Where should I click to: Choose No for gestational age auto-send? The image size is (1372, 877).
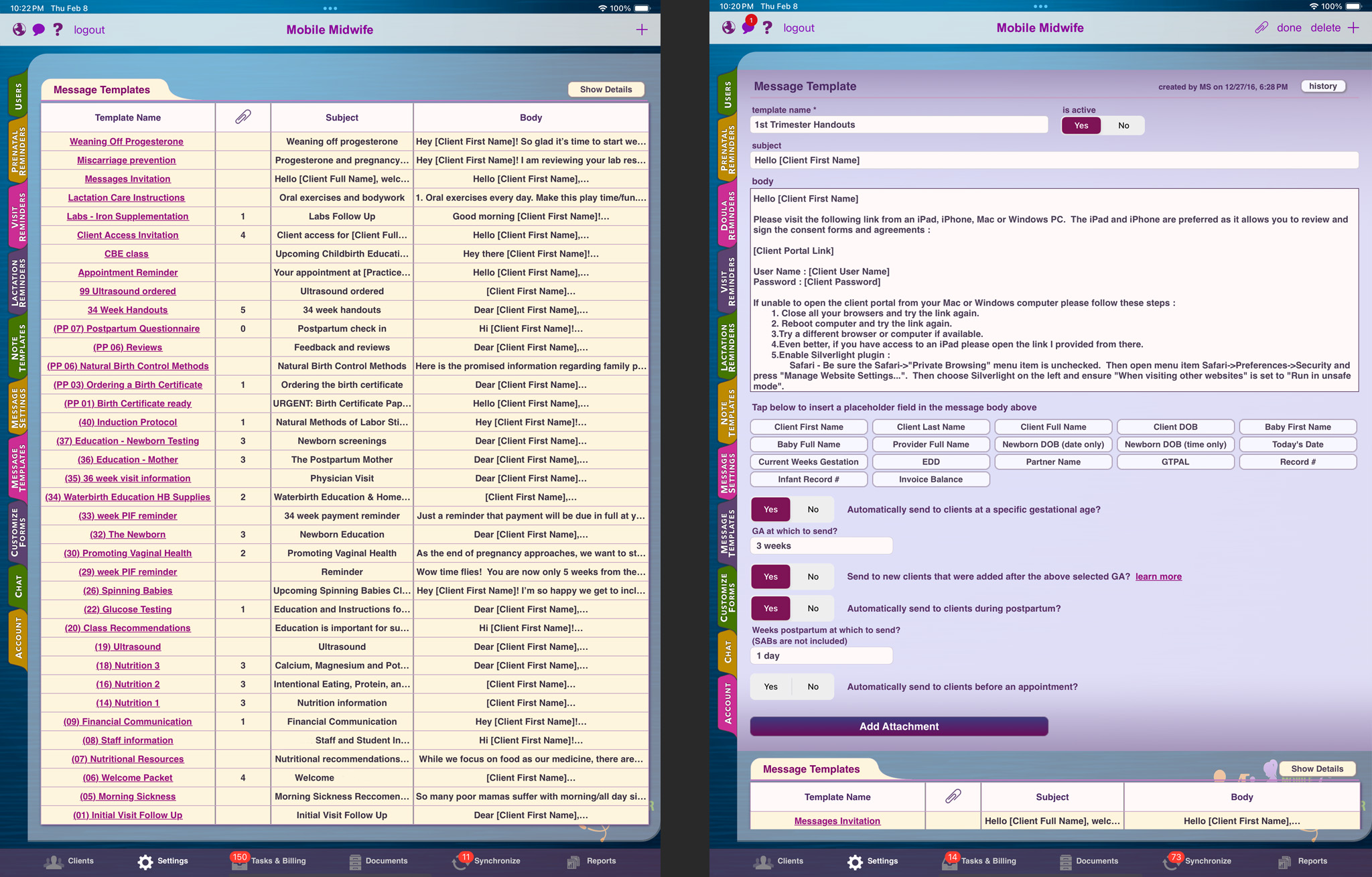point(813,509)
